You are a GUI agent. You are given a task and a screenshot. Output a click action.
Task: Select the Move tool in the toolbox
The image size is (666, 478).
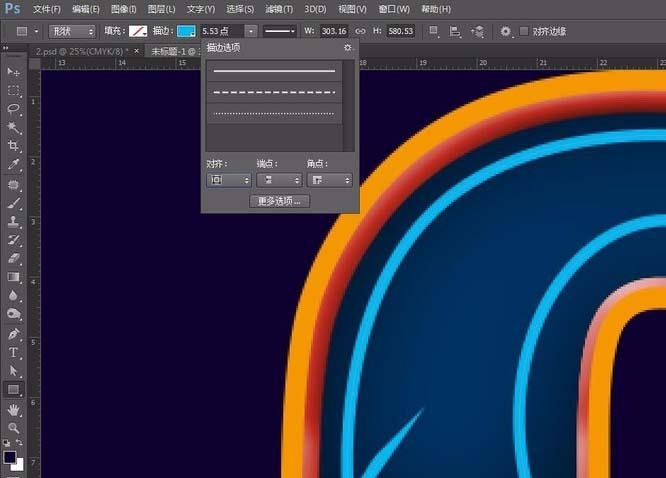(14, 72)
